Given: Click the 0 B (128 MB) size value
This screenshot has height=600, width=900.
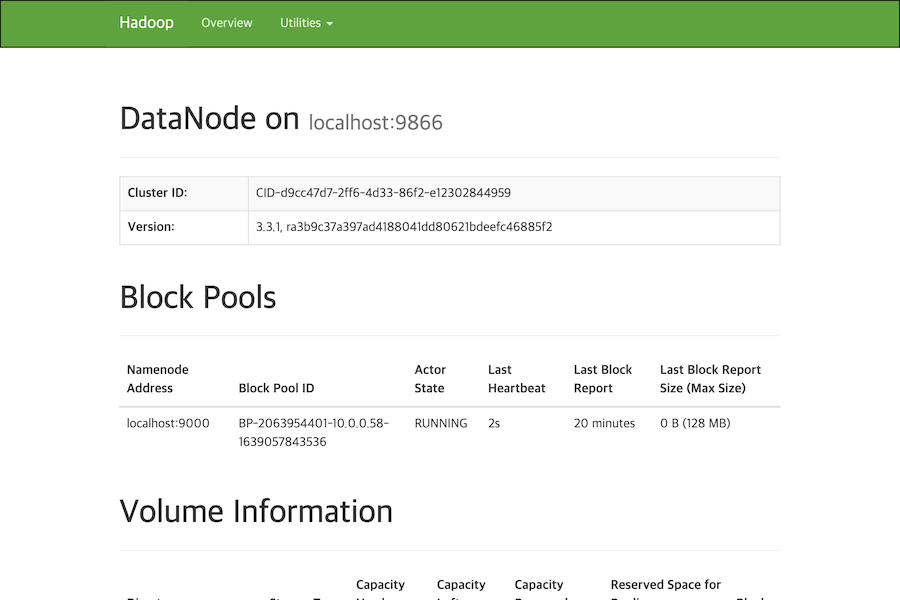Looking at the screenshot, I should pos(694,423).
